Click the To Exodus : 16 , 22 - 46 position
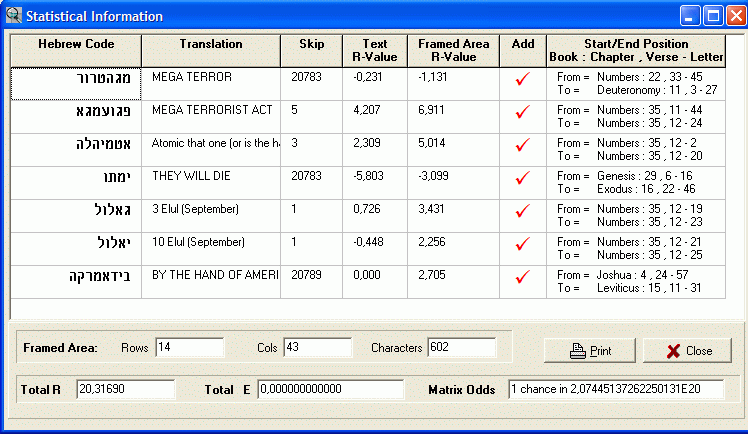 (626, 189)
